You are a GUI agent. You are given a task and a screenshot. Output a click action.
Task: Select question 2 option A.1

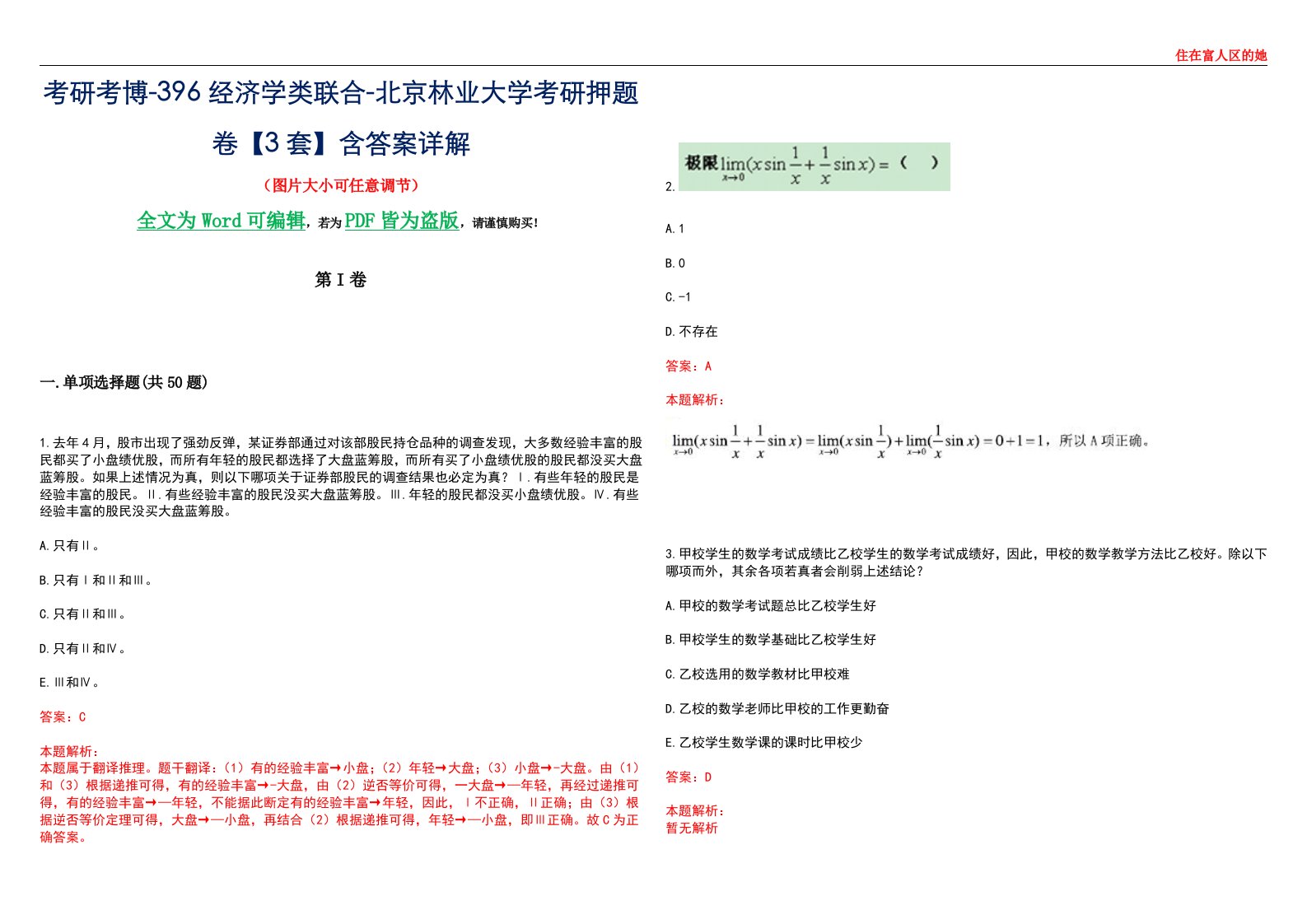675,229
